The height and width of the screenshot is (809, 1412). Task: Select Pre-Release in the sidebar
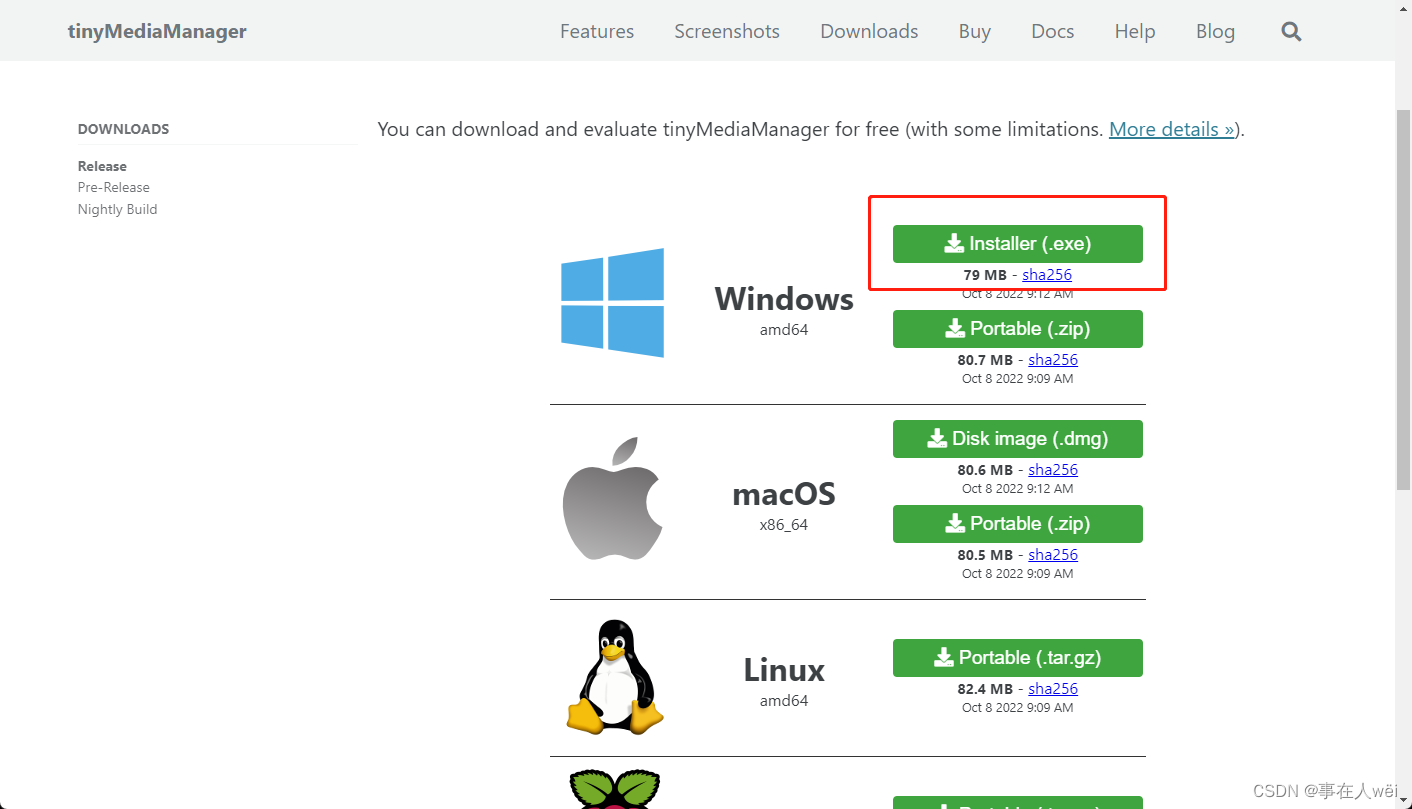click(x=114, y=187)
